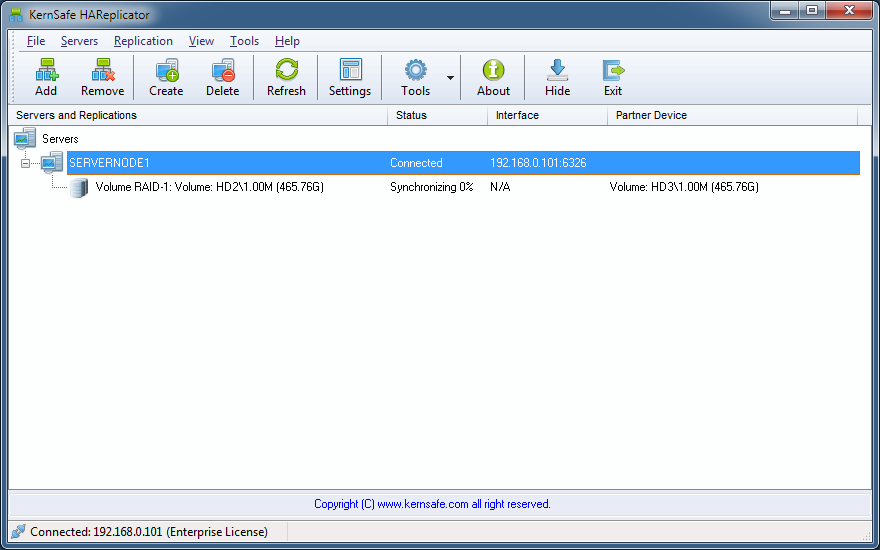Screen dimensions: 880x550
Task: Click the Create replication toolbar icon
Action: (167, 70)
